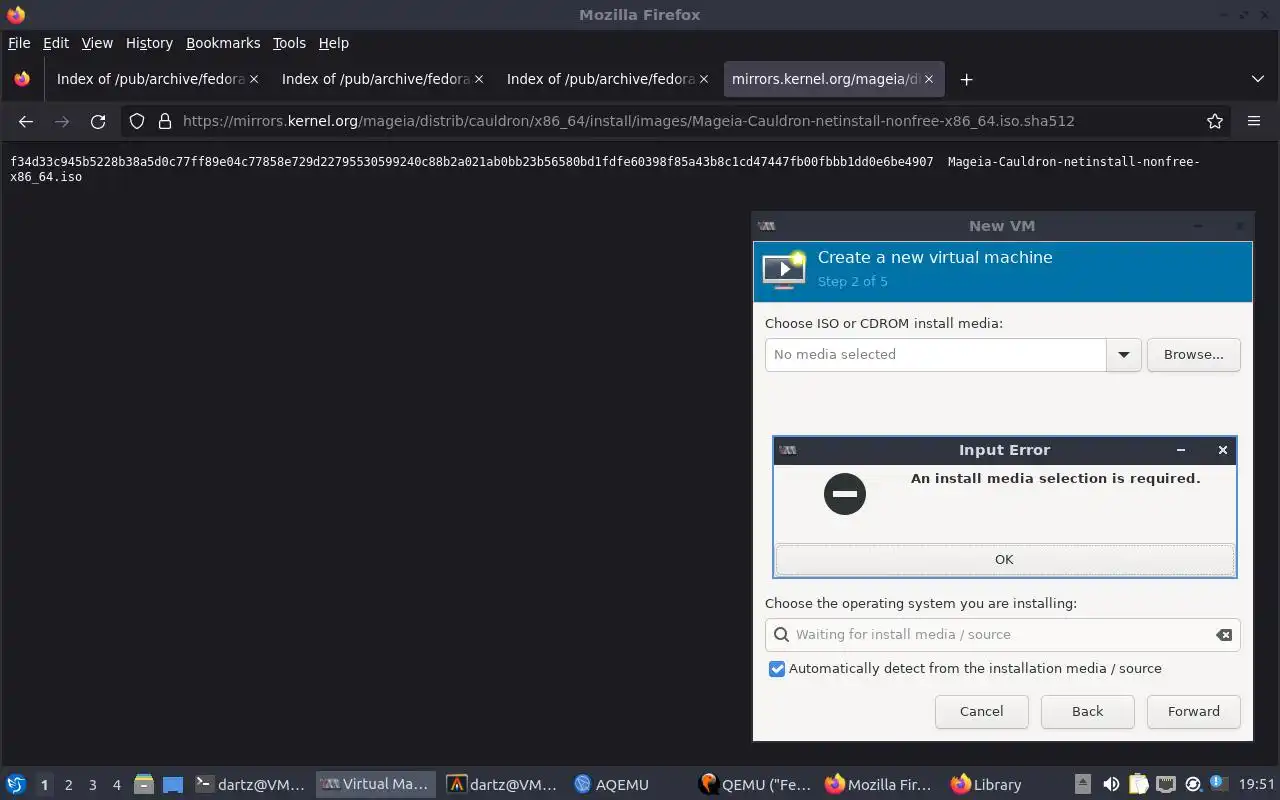Toggle 'Automatically detect from installation media' checkbox
The height and width of the screenshot is (800, 1280).
[777, 669]
